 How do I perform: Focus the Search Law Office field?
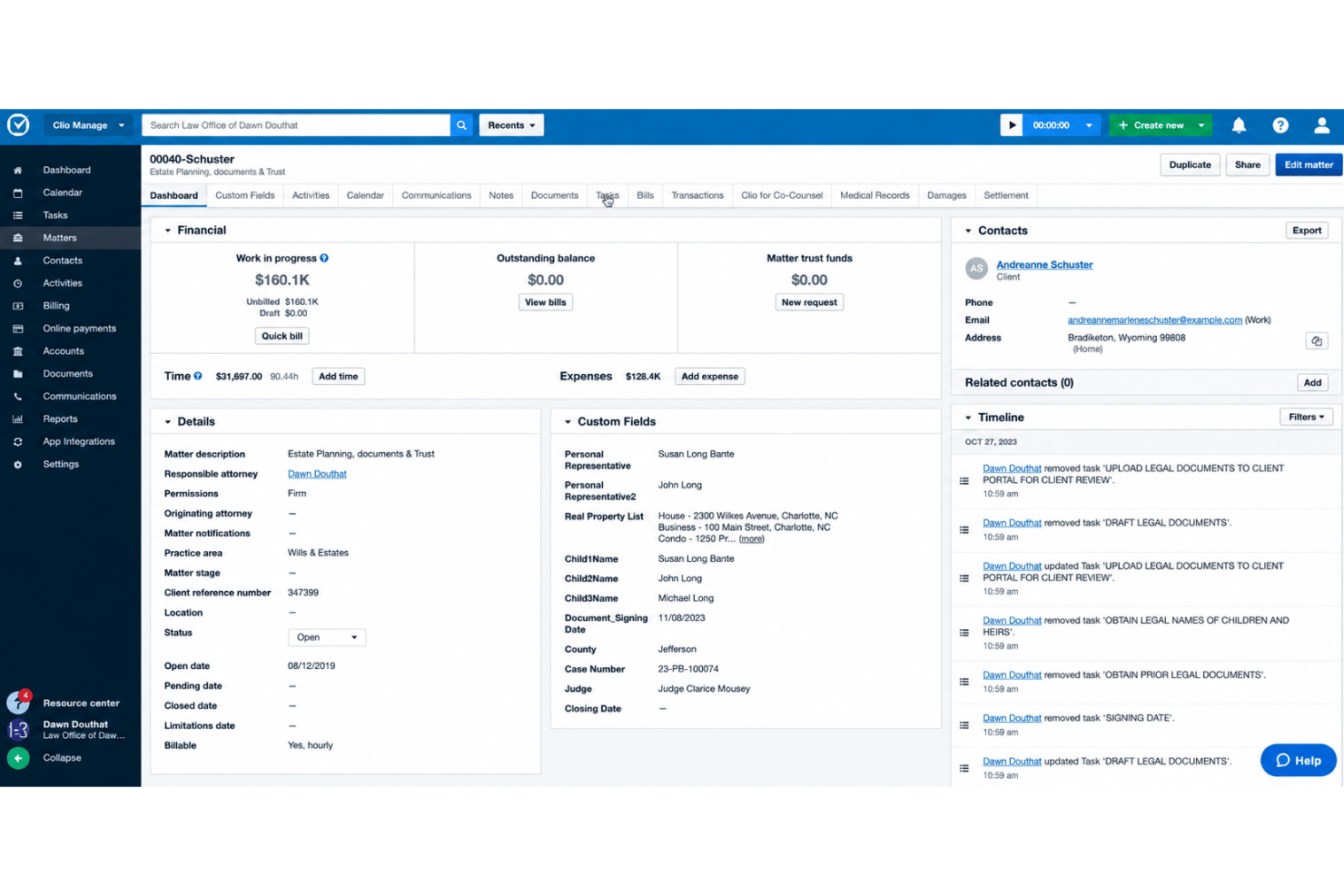click(x=296, y=125)
